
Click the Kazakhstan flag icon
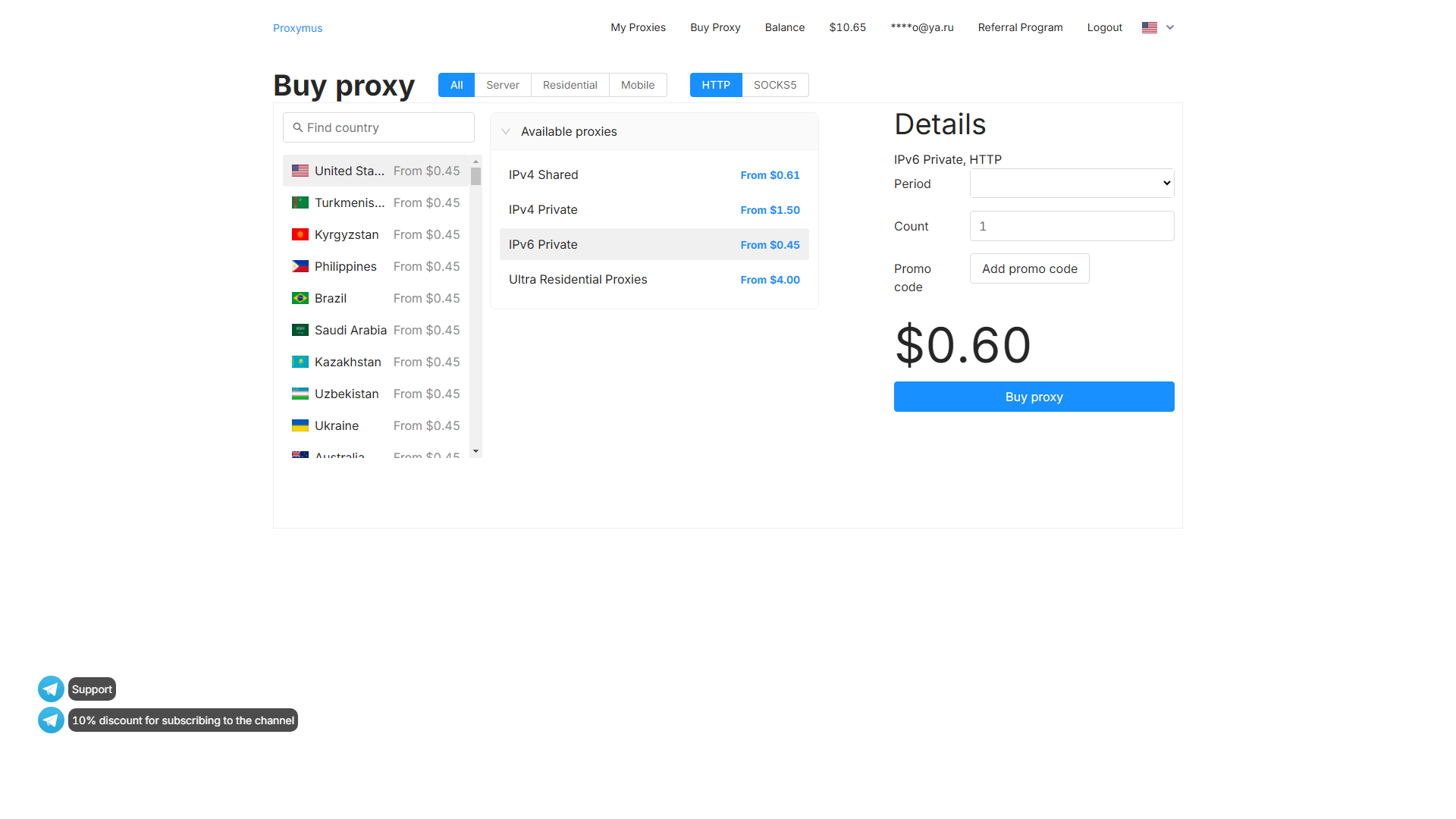pos(300,362)
